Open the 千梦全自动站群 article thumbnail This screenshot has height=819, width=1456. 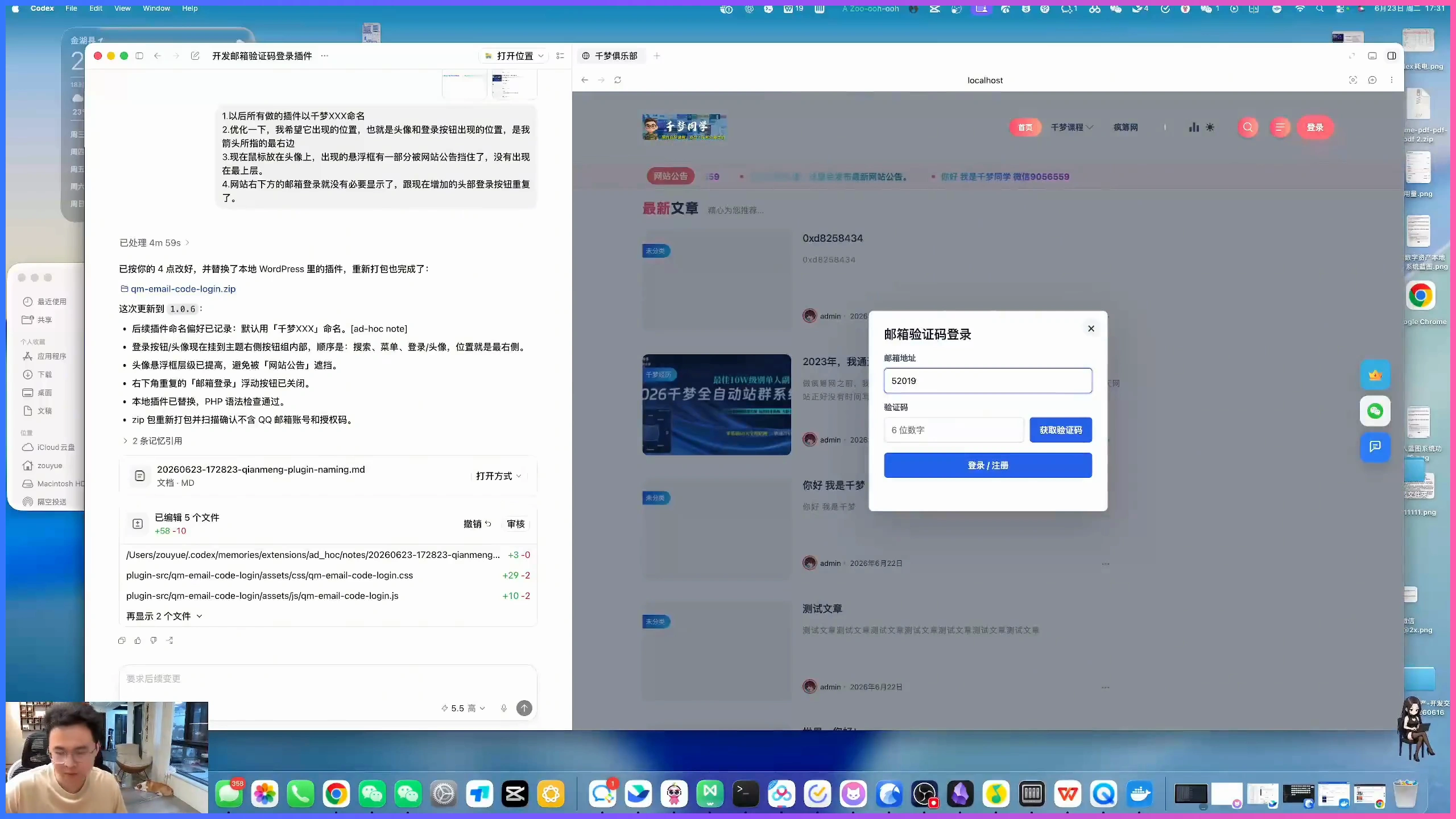[717, 404]
